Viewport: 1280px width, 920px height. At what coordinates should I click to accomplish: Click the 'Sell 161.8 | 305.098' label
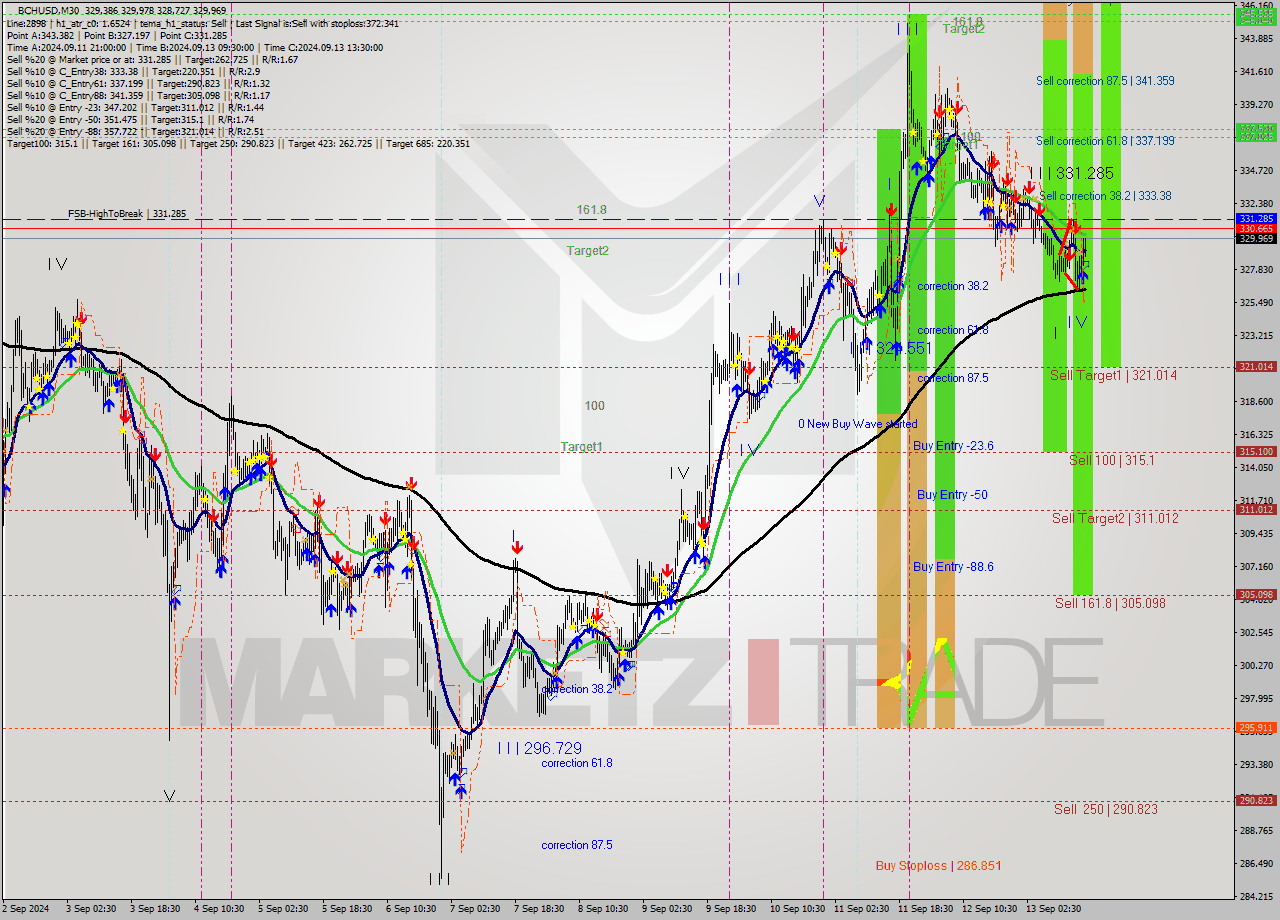1110,603
